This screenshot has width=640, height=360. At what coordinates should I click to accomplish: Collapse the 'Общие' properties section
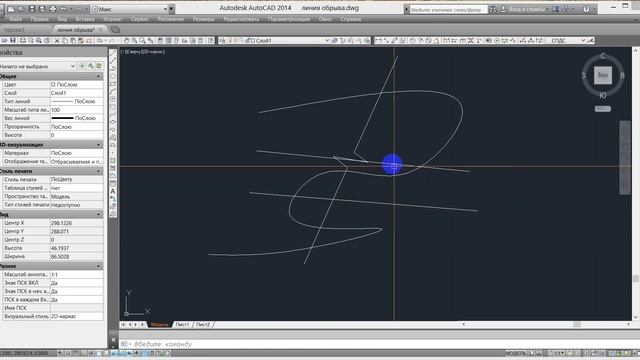pos(98,76)
